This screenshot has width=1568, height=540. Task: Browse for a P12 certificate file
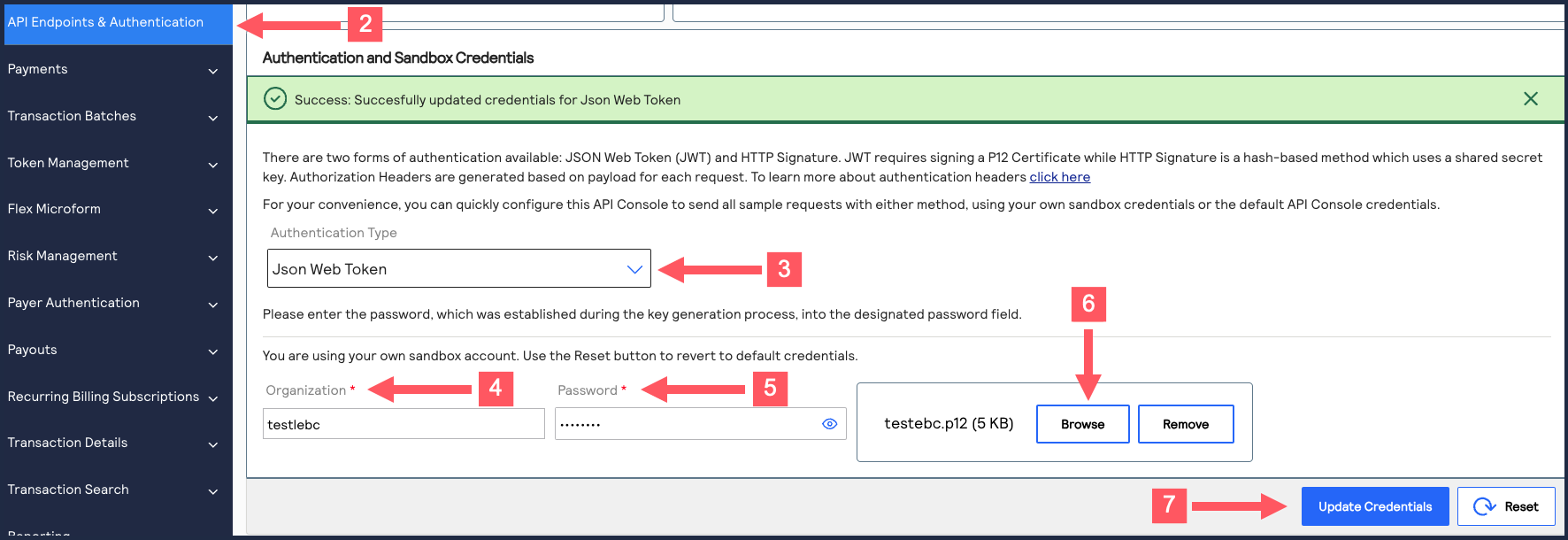pos(1082,424)
